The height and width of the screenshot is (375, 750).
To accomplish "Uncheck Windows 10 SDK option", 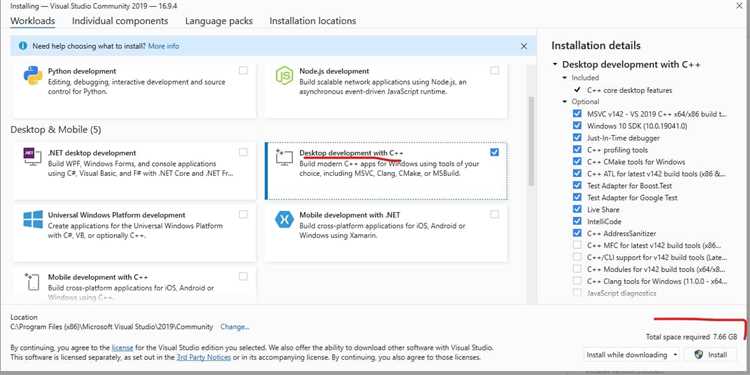I will [x=577, y=126].
